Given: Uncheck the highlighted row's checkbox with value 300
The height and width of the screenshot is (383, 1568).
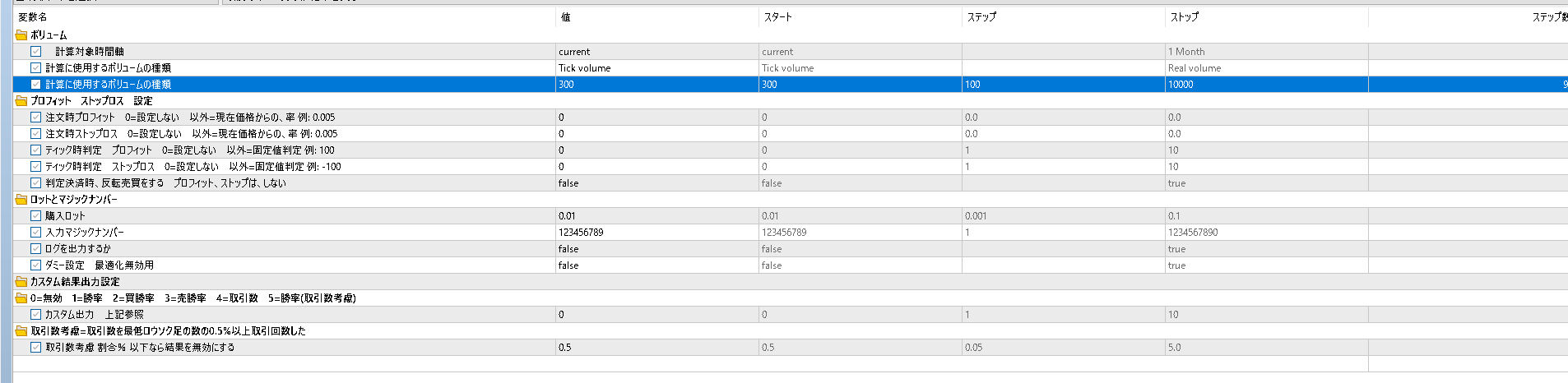Looking at the screenshot, I should tap(36, 85).
